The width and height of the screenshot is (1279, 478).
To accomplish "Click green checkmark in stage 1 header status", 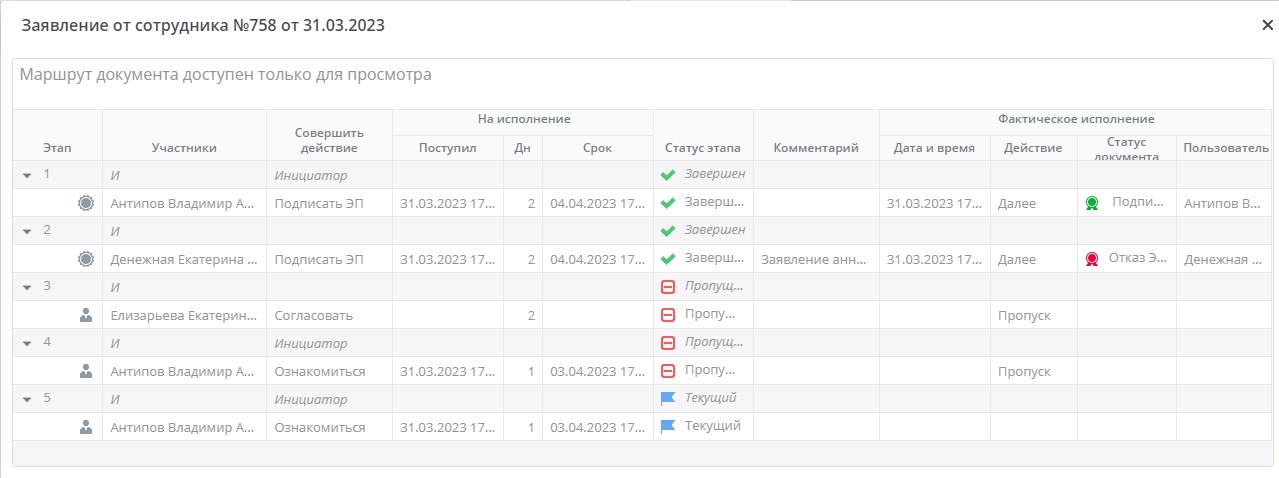I will [x=668, y=175].
